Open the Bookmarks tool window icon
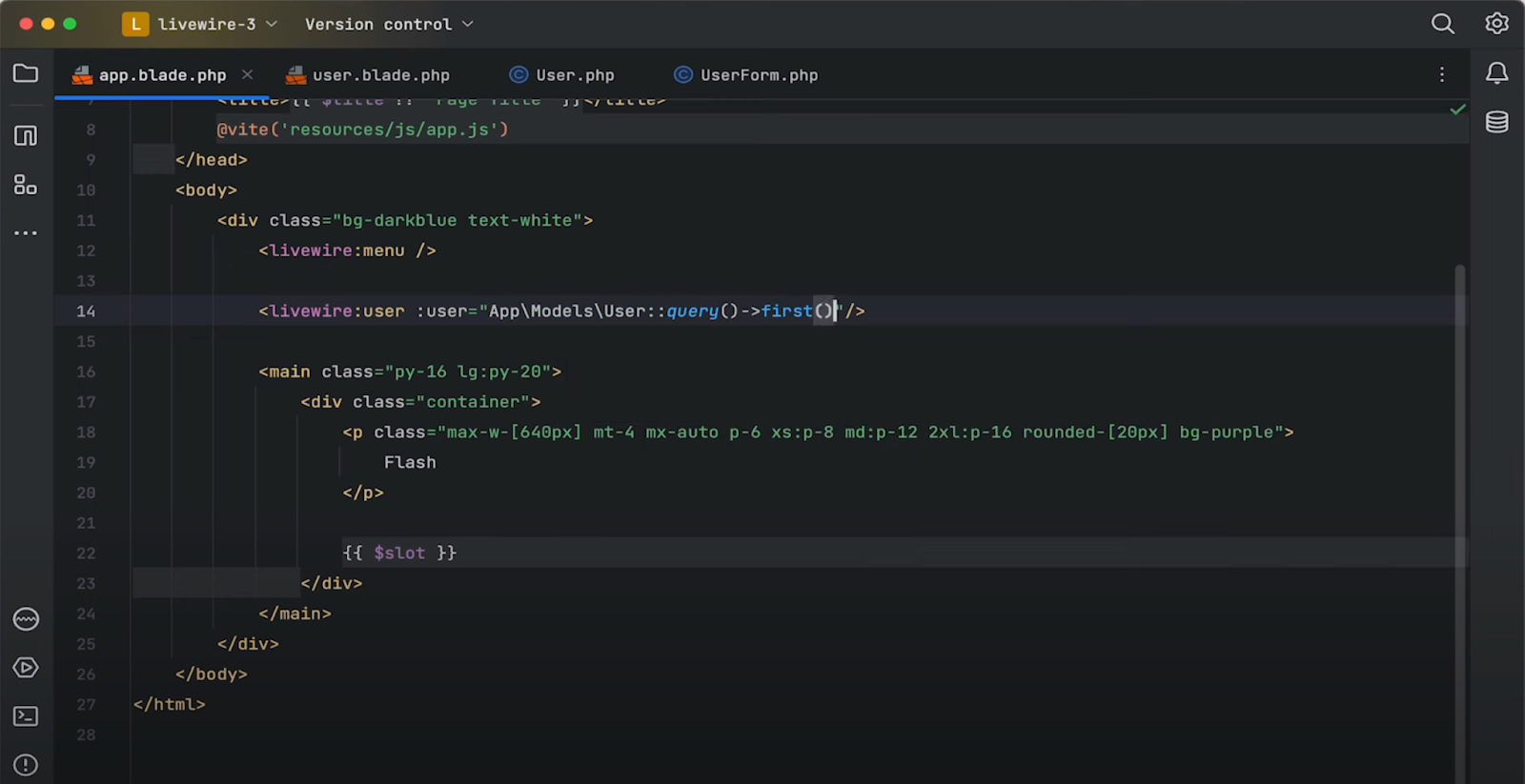 click(x=26, y=135)
